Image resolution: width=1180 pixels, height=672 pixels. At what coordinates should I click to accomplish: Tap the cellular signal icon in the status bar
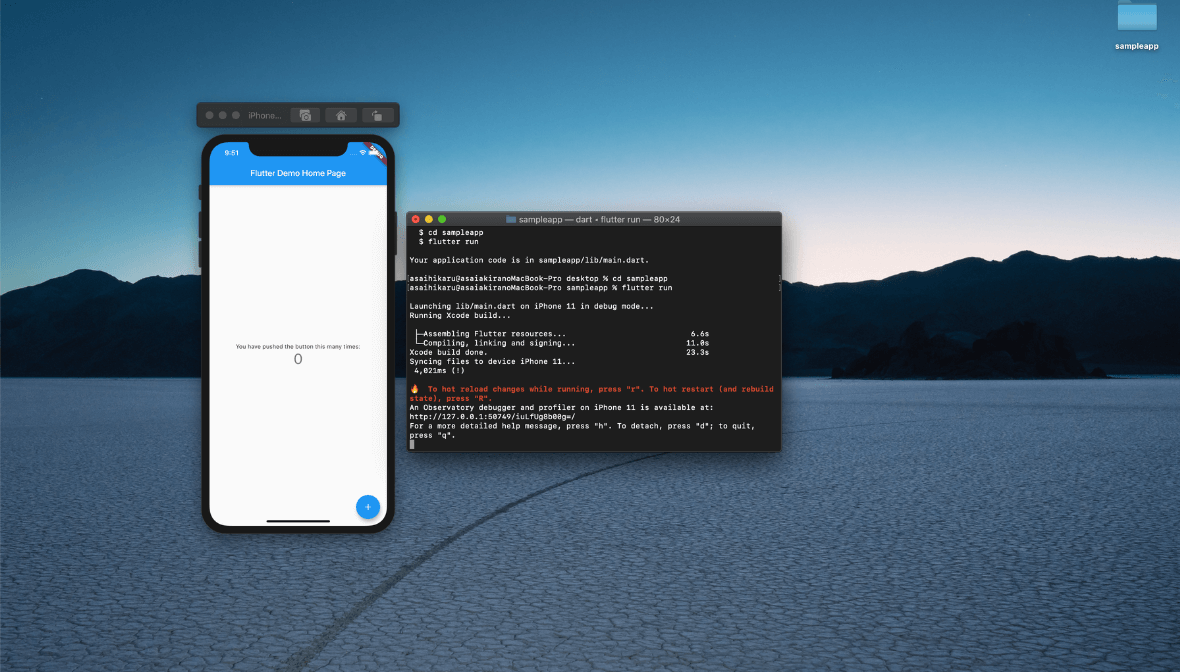(x=352, y=153)
